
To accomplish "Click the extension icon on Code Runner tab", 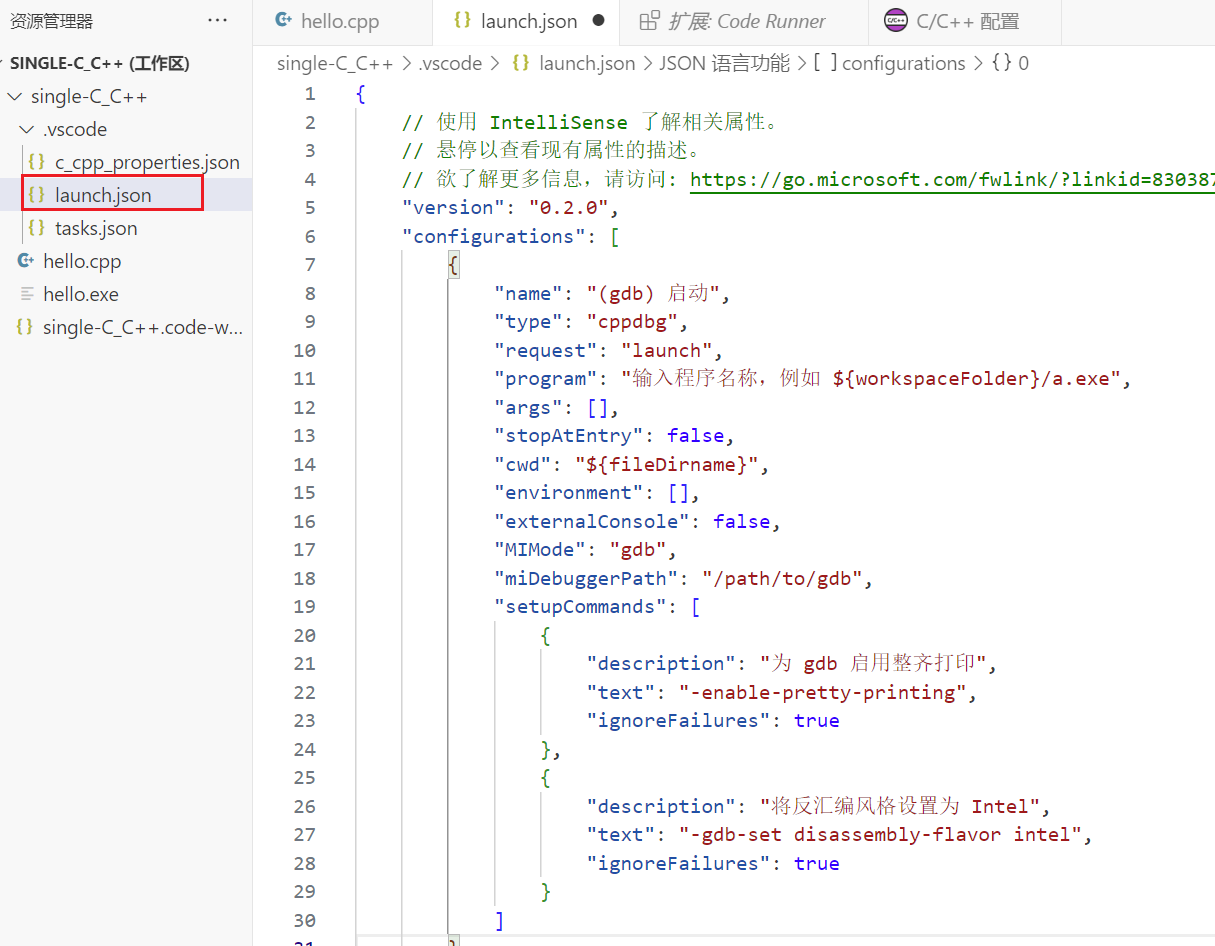I will (649, 21).
